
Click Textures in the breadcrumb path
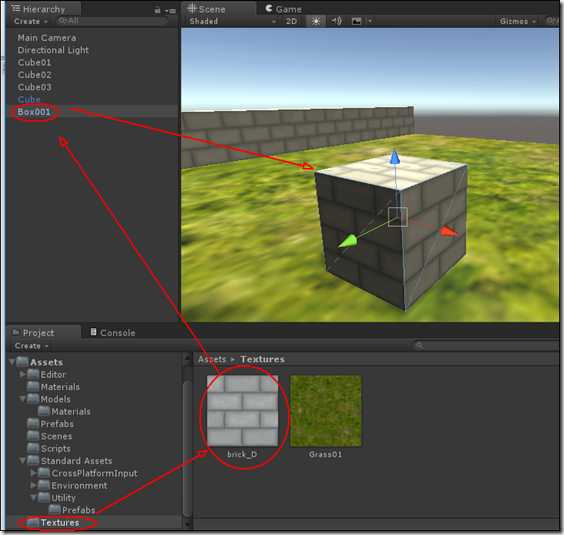click(262, 359)
